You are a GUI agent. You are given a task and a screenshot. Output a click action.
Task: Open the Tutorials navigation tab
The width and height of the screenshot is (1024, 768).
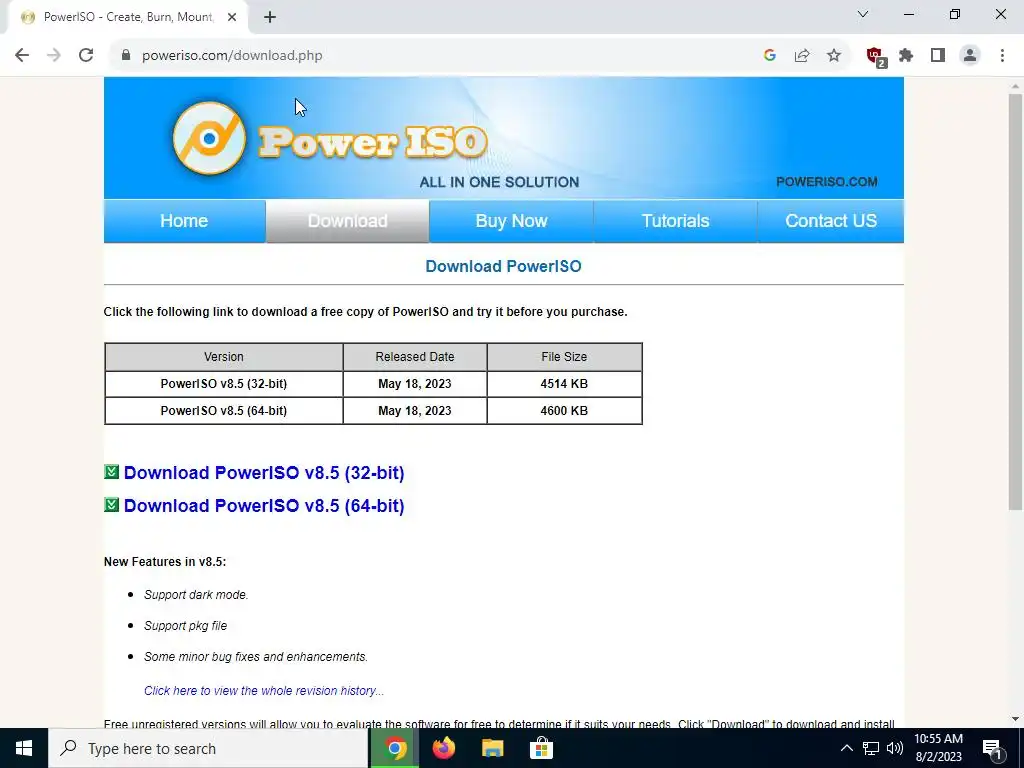(x=675, y=221)
